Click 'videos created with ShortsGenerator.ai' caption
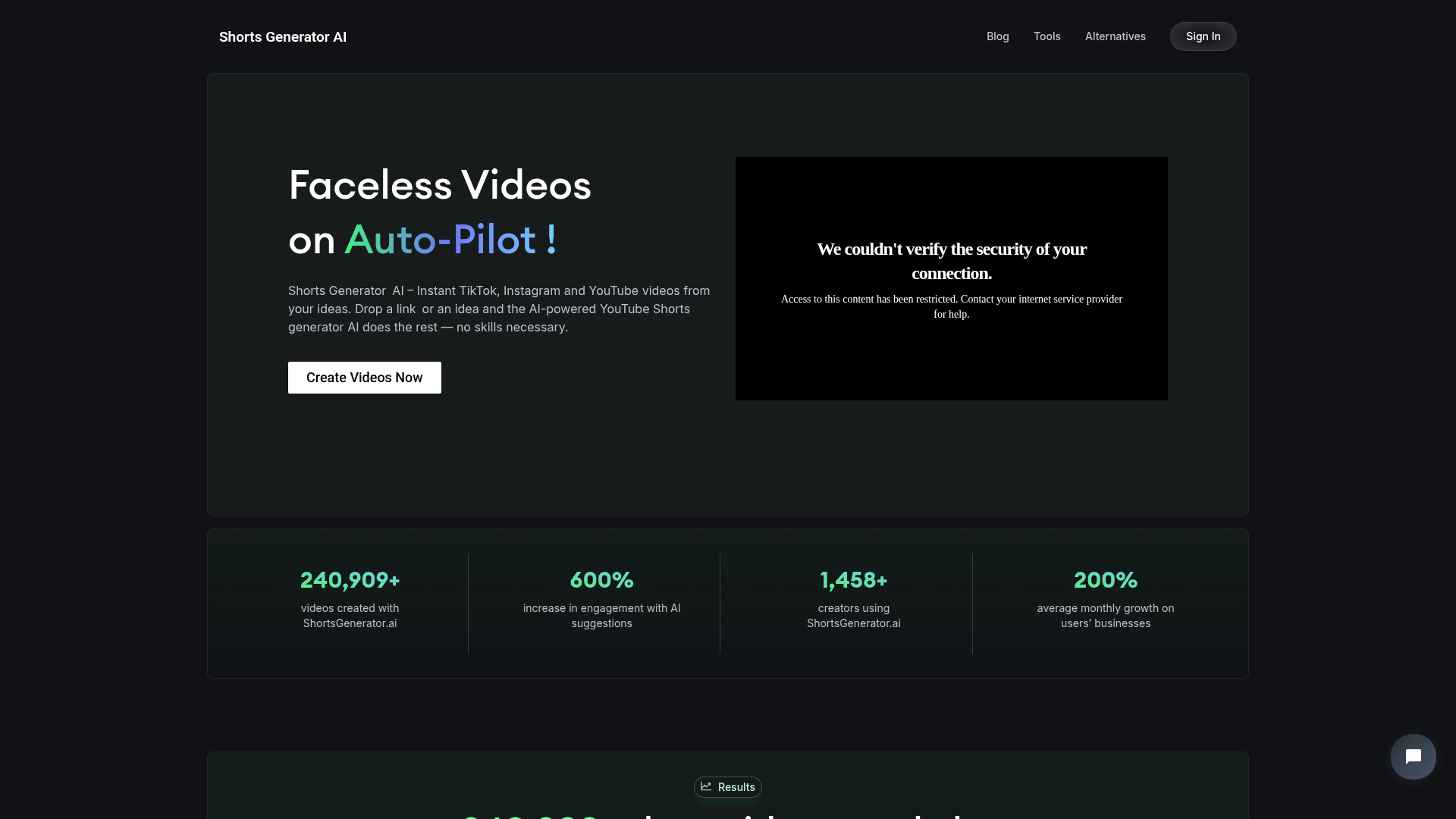Screen dimensions: 1456x819 pos(350,616)
